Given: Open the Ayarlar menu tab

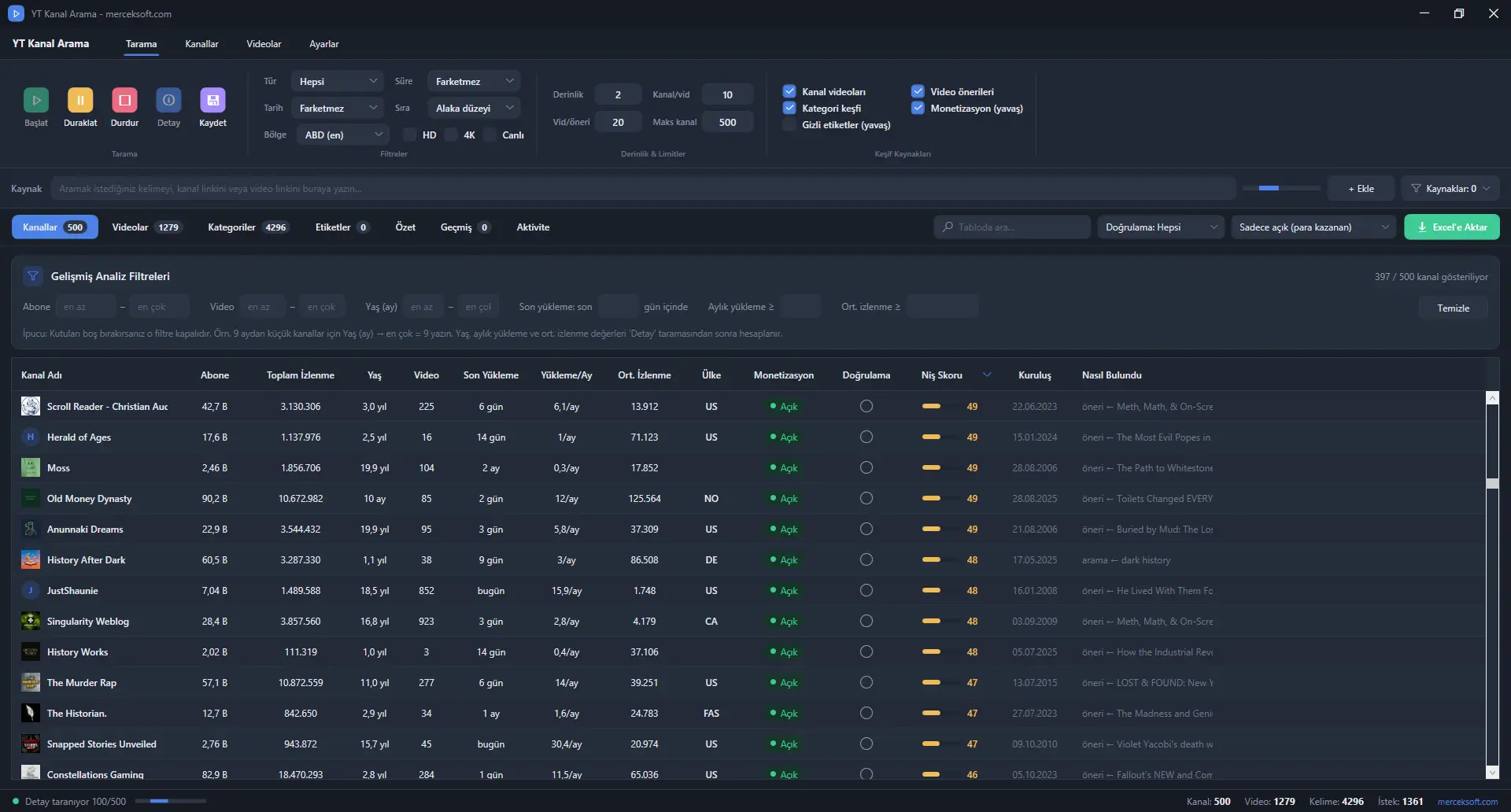Looking at the screenshot, I should [x=323, y=44].
